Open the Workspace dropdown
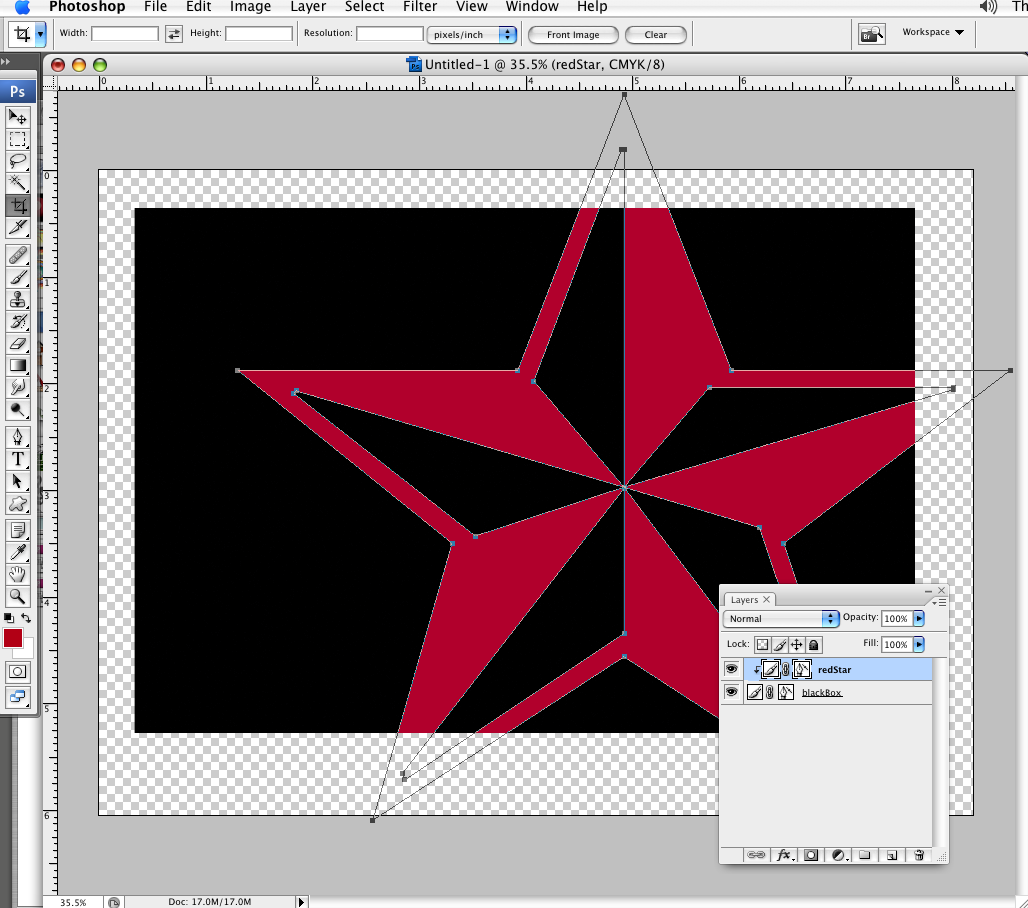This screenshot has width=1028, height=908. pos(931,31)
